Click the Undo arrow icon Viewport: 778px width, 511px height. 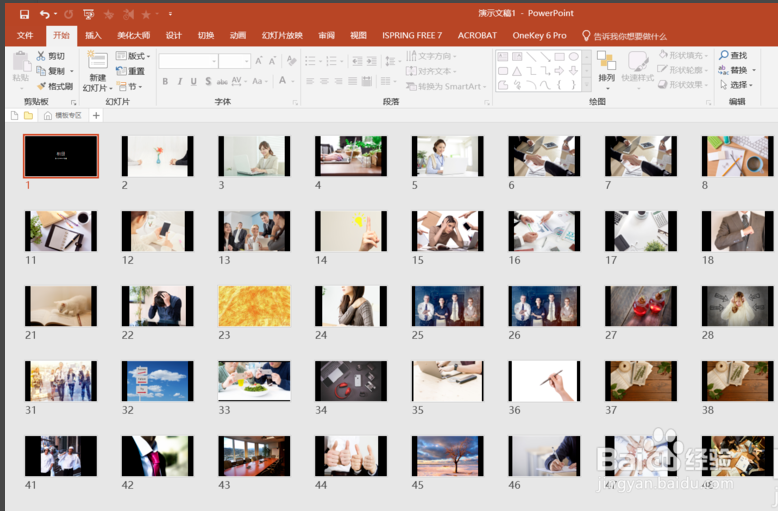pyautogui.click(x=45, y=14)
